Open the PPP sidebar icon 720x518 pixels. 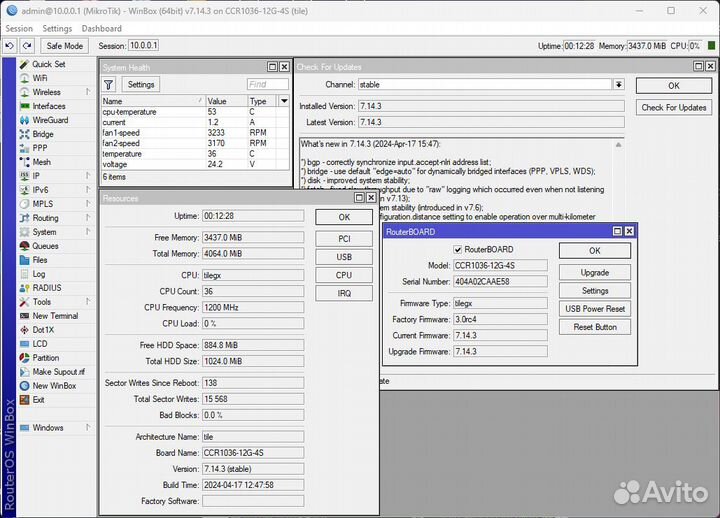point(24,148)
